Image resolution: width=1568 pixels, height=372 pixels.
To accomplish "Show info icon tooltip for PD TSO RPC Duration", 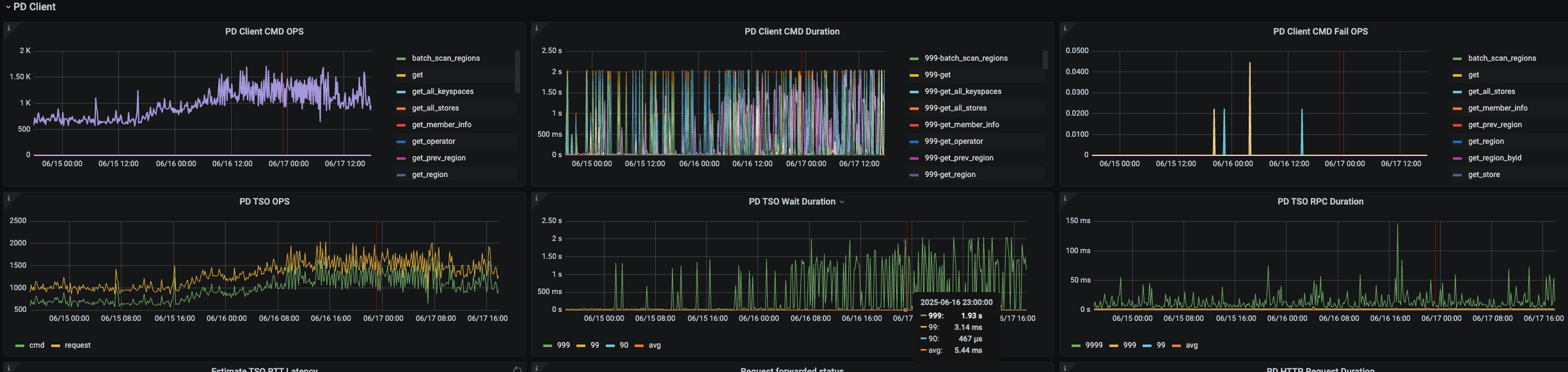I will 1065,198.
